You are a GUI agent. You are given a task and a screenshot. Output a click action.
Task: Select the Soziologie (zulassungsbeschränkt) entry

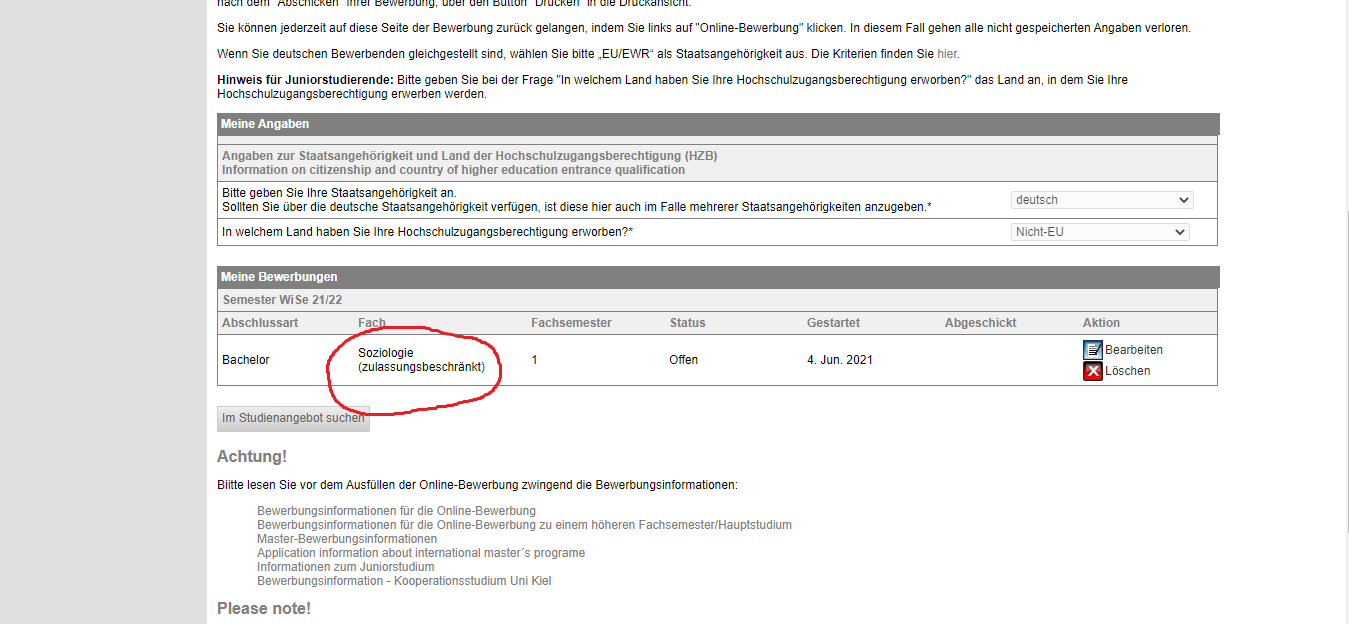pos(420,360)
